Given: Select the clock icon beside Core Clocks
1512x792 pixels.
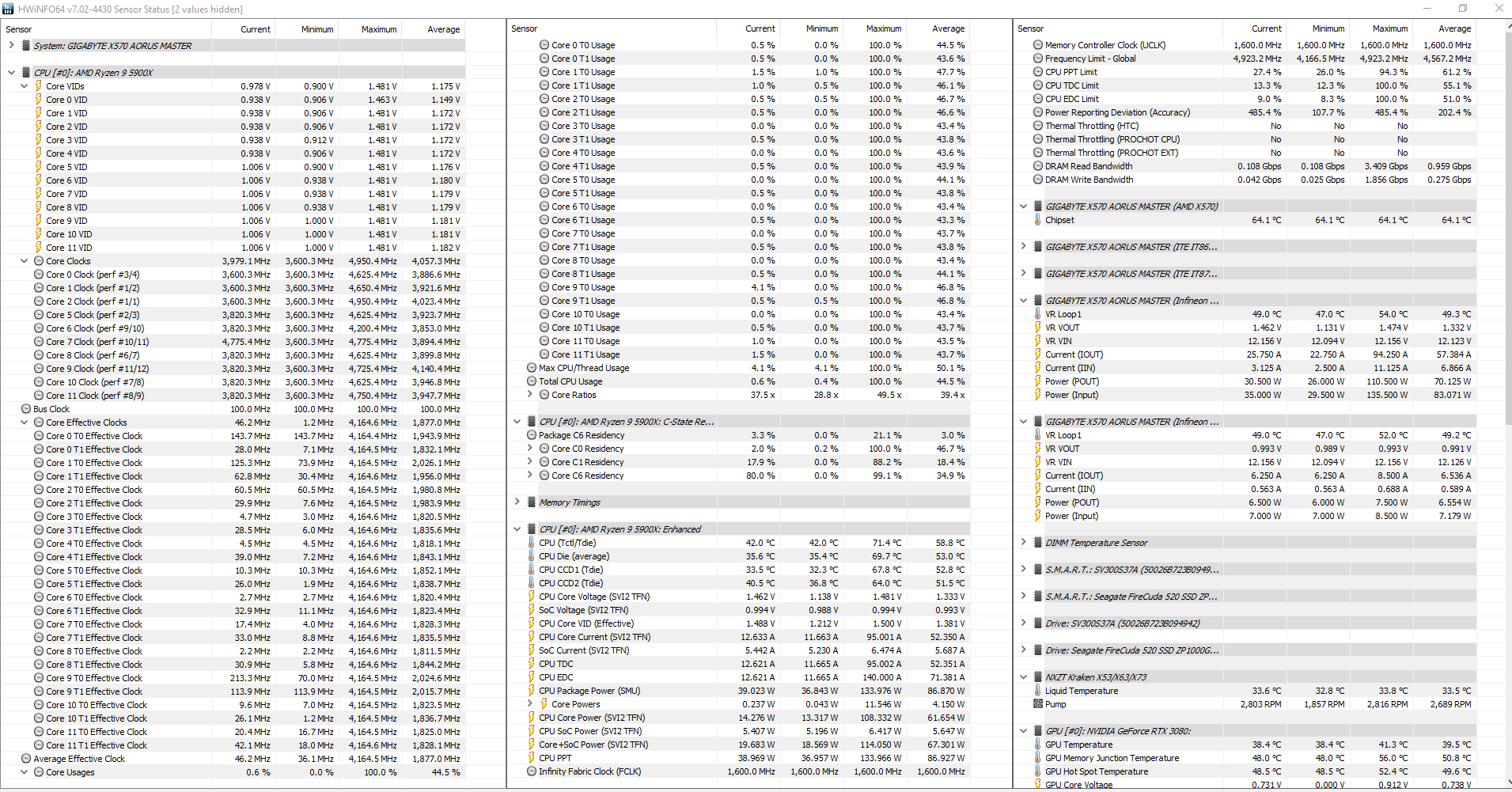Looking at the screenshot, I should (39, 261).
